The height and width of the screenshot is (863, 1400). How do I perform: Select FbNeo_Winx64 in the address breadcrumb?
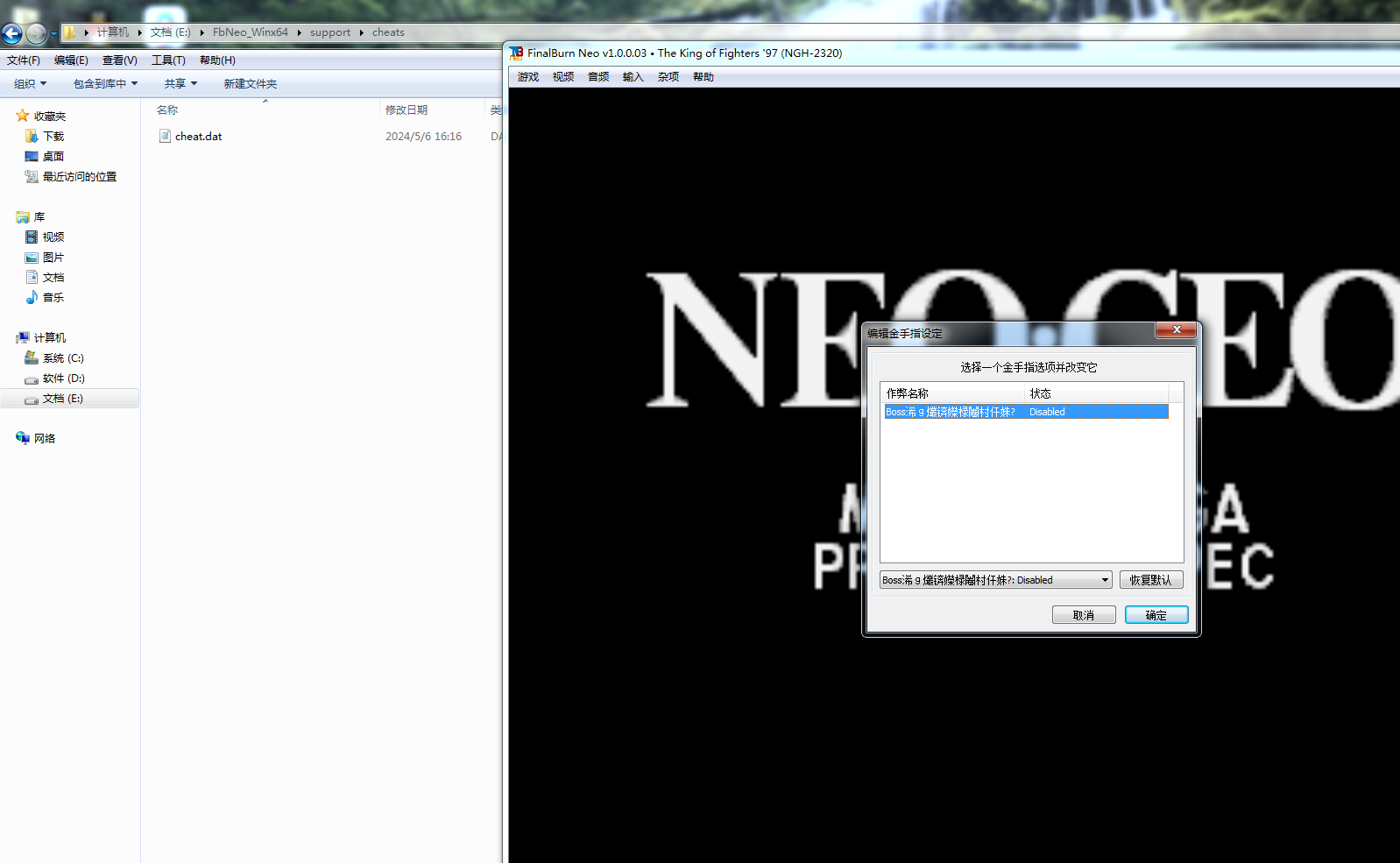(x=251, y=32)
